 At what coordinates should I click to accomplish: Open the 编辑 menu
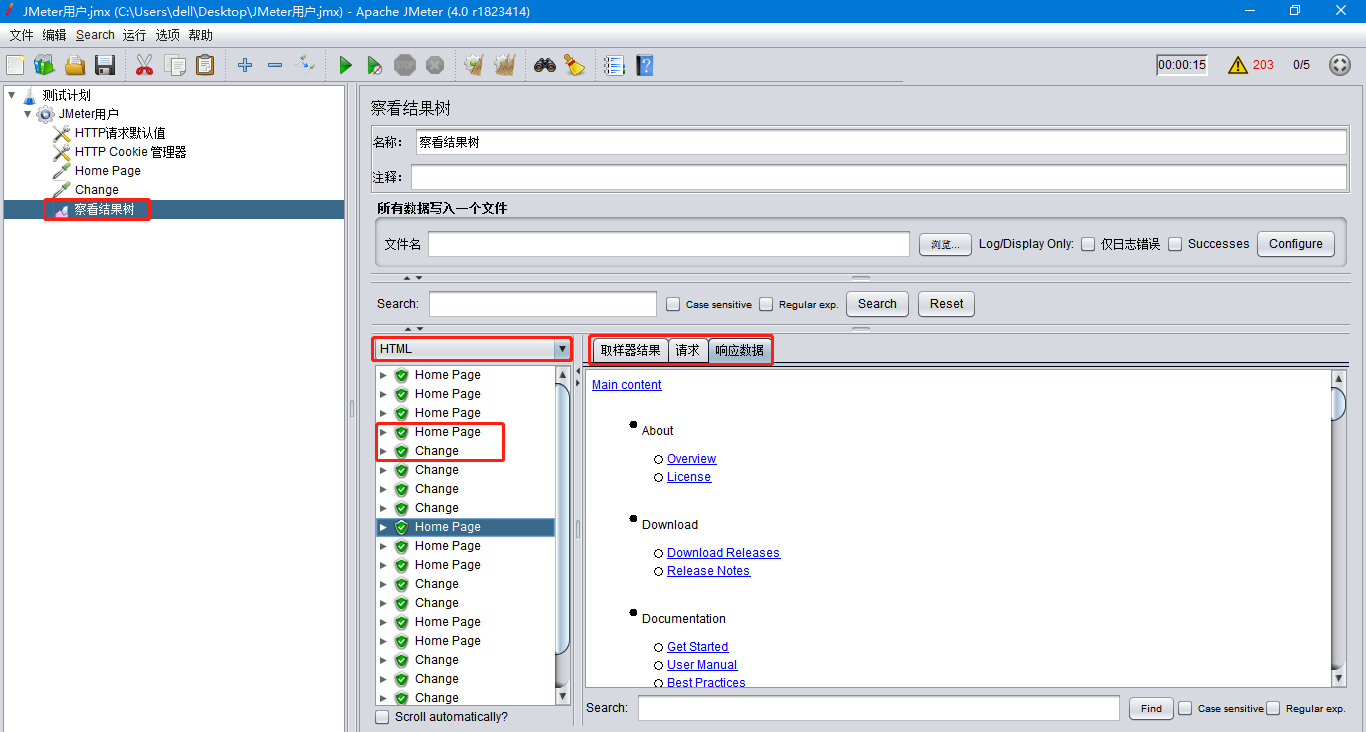pyautogui.click(x=54, y=35)
